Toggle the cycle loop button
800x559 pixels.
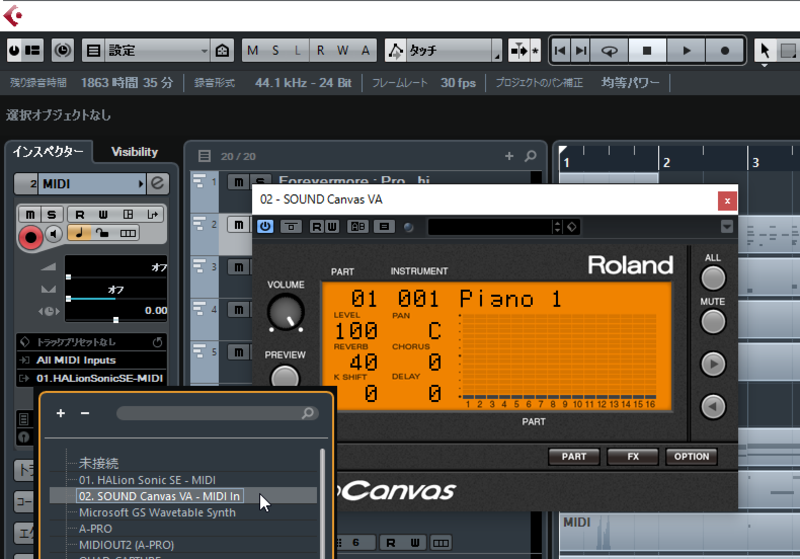tap(609, 50)
